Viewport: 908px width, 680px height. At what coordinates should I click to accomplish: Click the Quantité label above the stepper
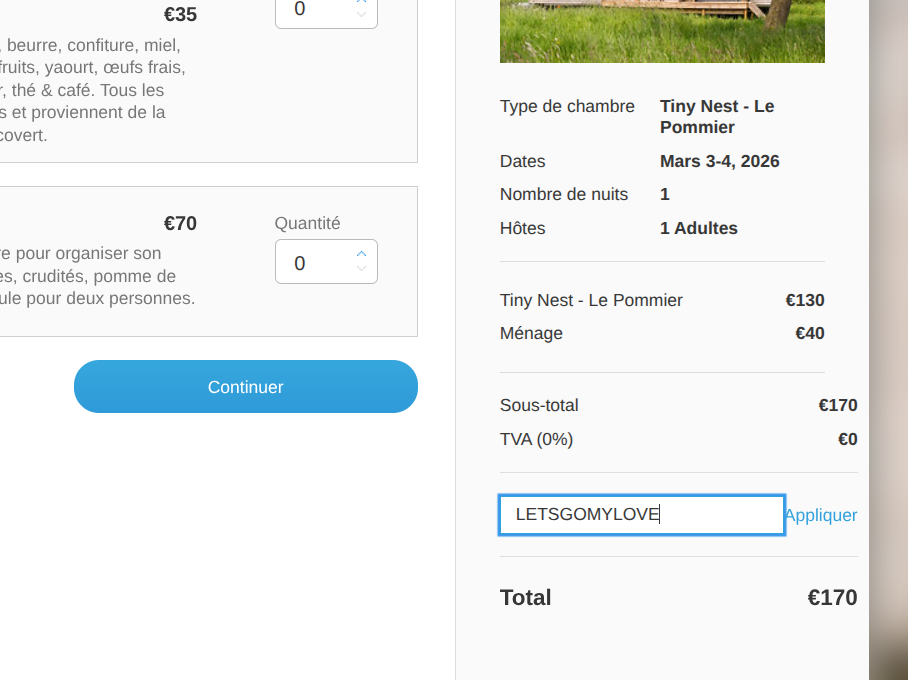(x=307, y=223)
